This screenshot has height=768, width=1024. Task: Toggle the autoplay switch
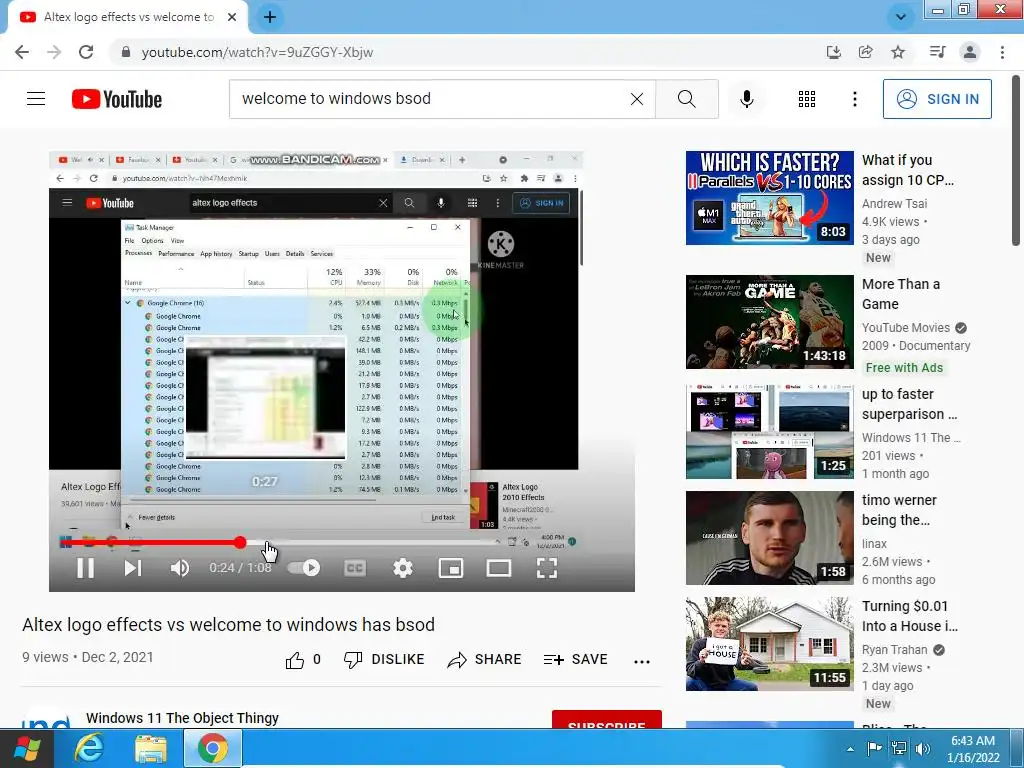pos(304,568)
